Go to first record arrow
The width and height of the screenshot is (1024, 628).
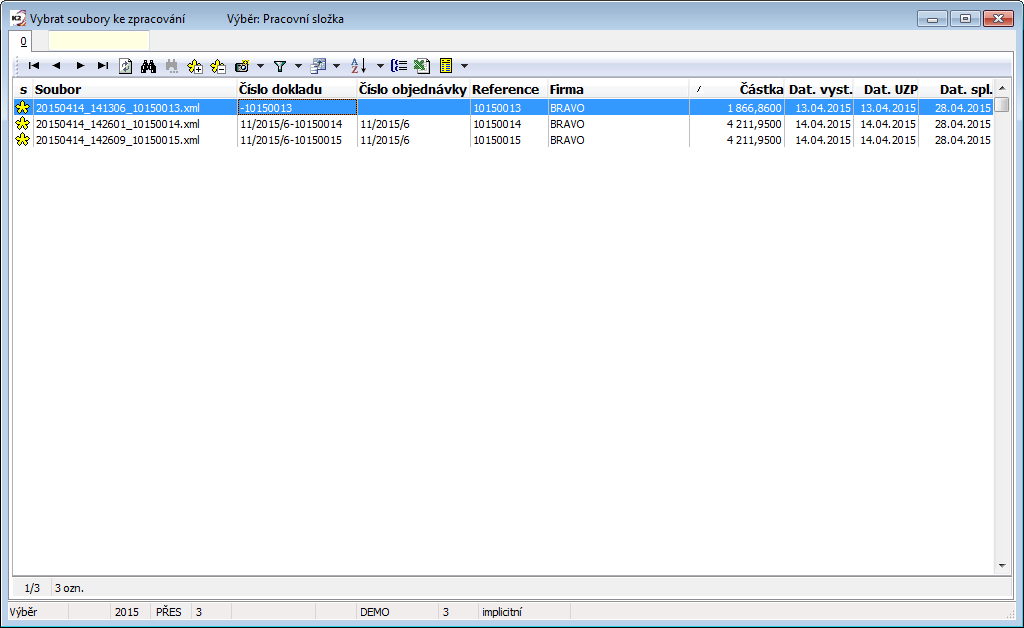point(34,66)
